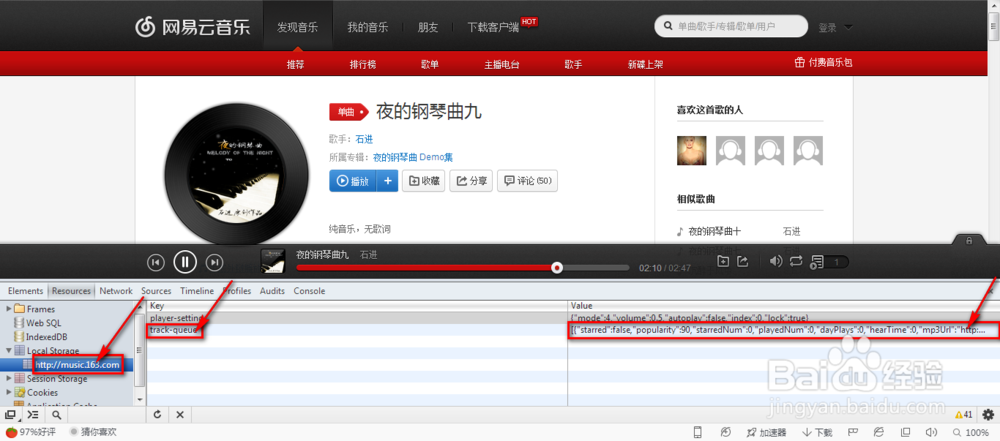Click the DevTools search magnifier icon
Screen dimensions: 1000x441
click(x=56, y=415)
